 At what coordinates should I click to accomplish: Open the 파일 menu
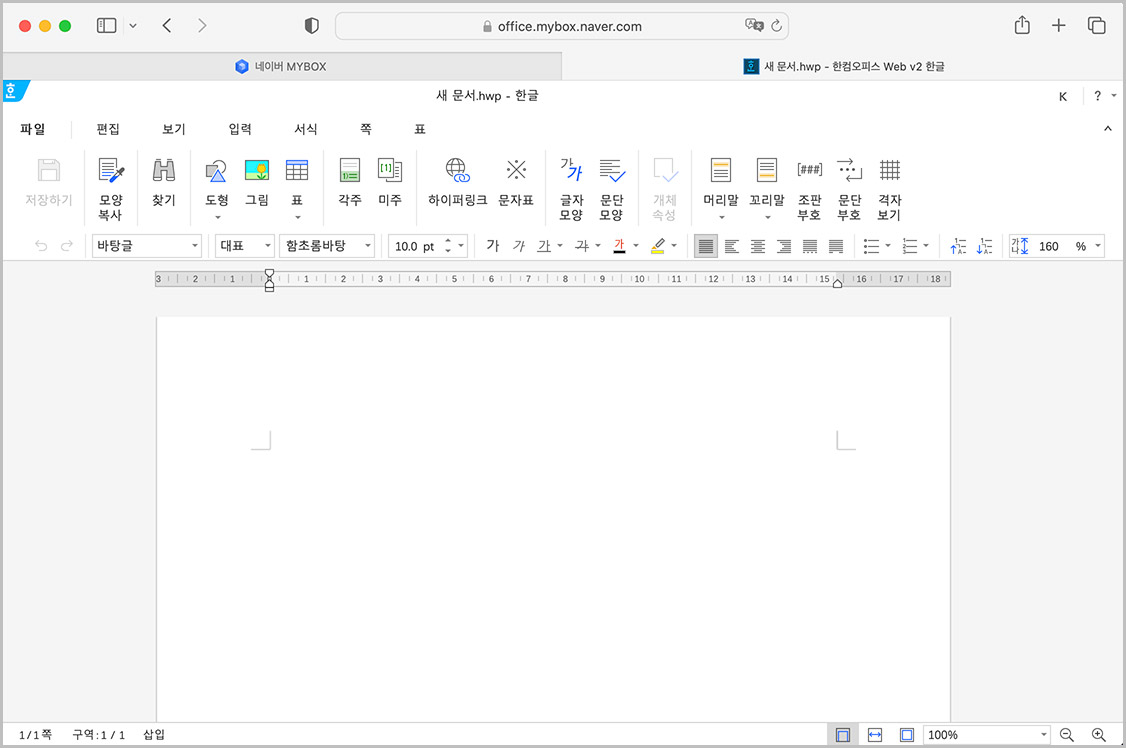pos(32,129)
